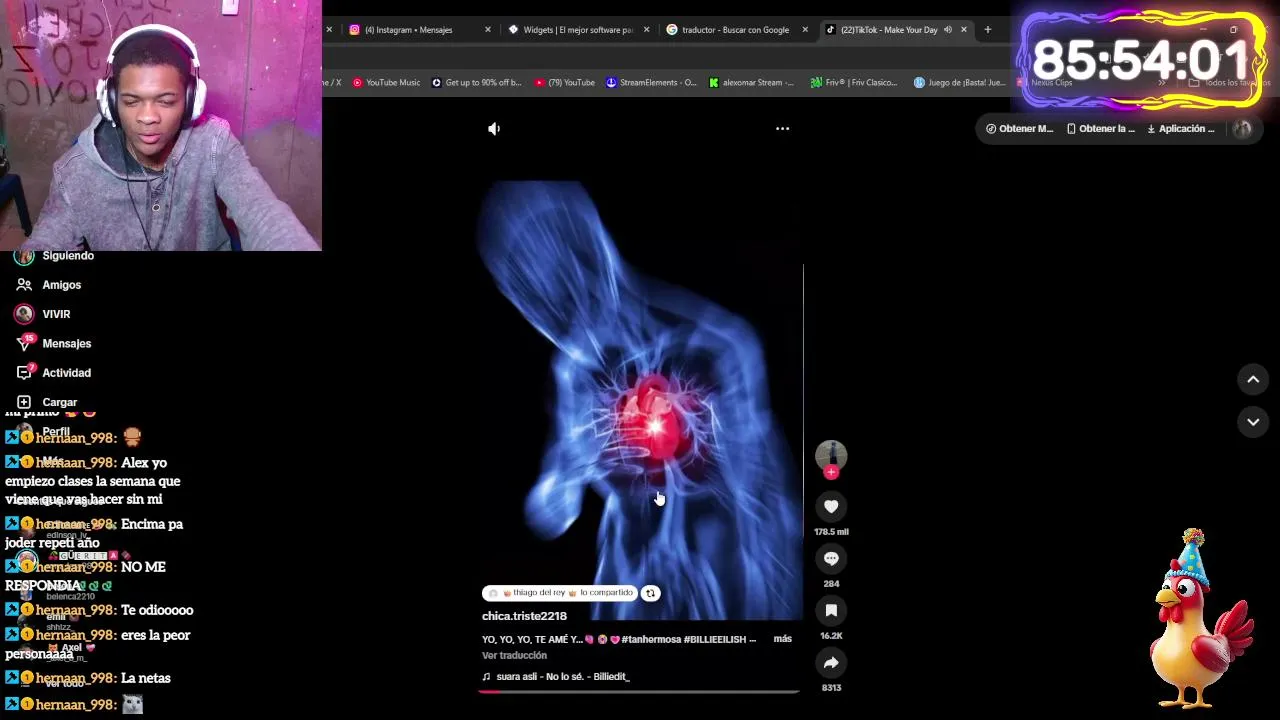Save video with the bookmark icon
The height and width of the screenshot is (720, 1280).
point(831,611)
